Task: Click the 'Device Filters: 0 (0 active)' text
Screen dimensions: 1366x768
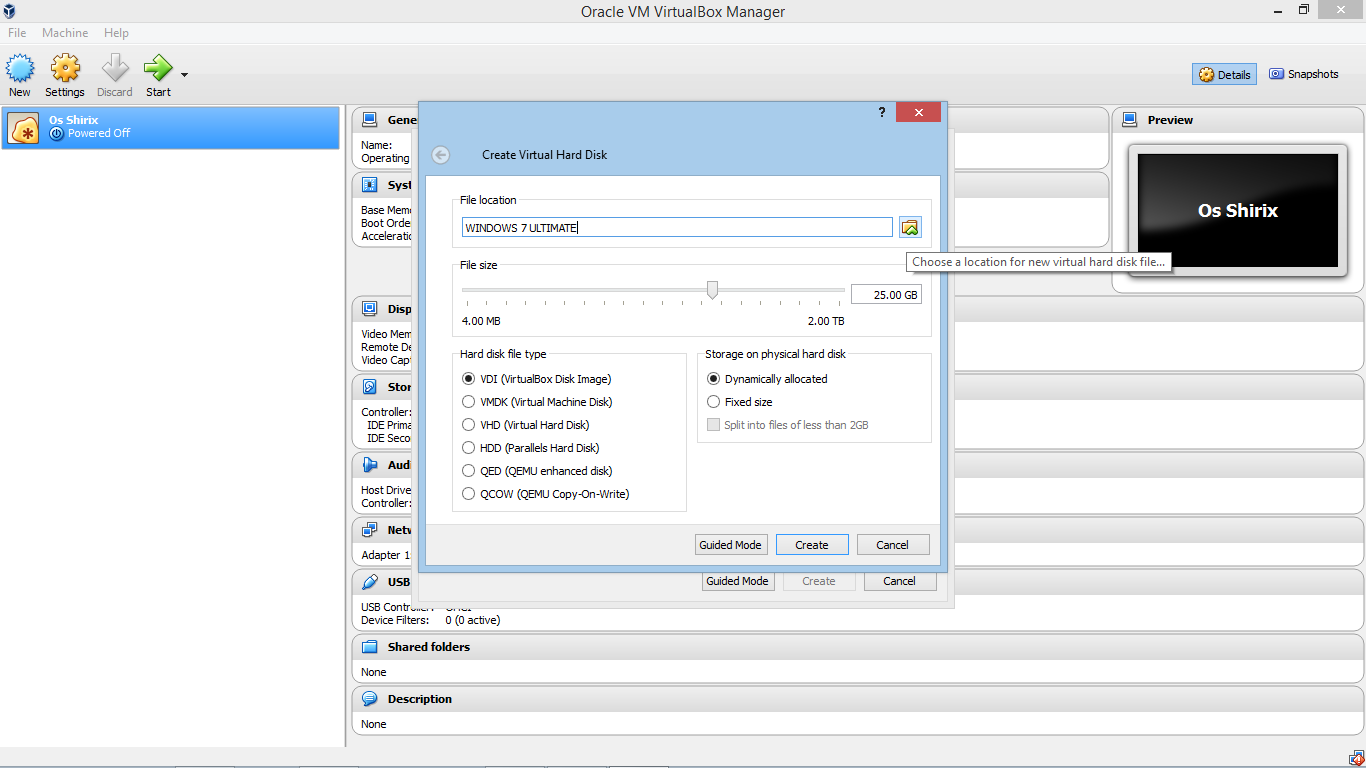Action: coord(431,620)
